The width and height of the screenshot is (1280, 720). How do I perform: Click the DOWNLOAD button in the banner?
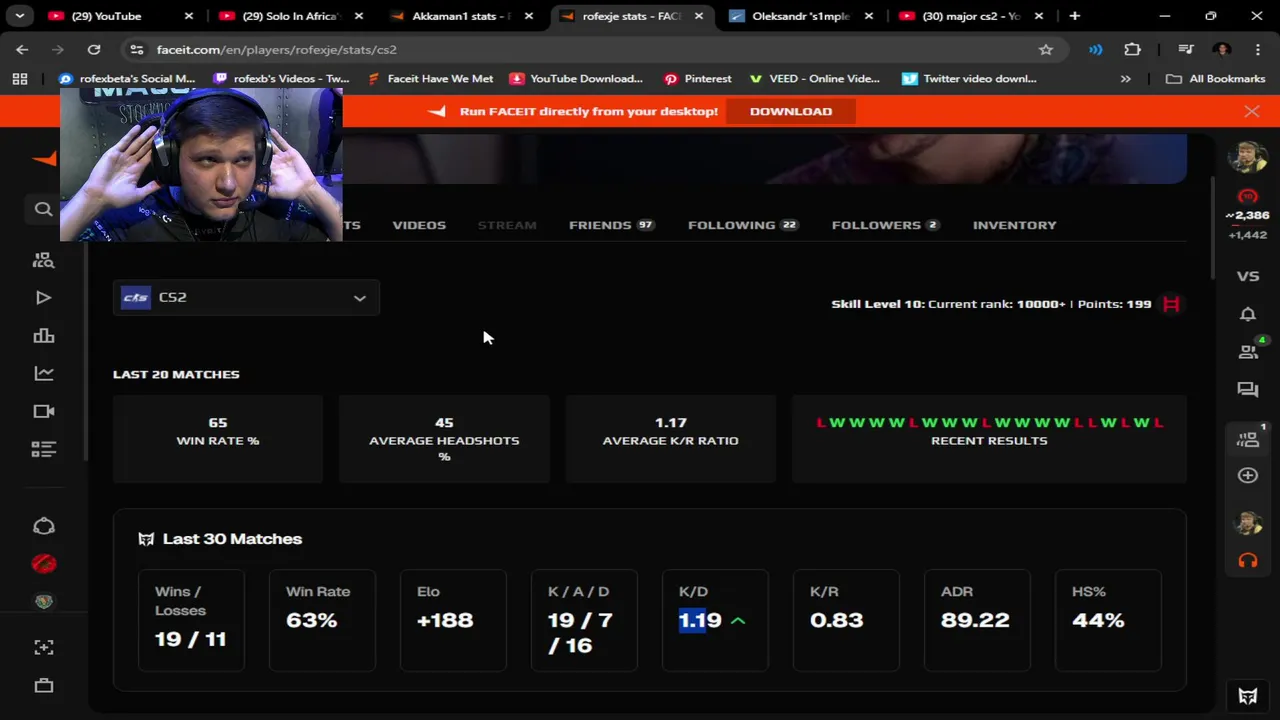(x=790, y=111)
